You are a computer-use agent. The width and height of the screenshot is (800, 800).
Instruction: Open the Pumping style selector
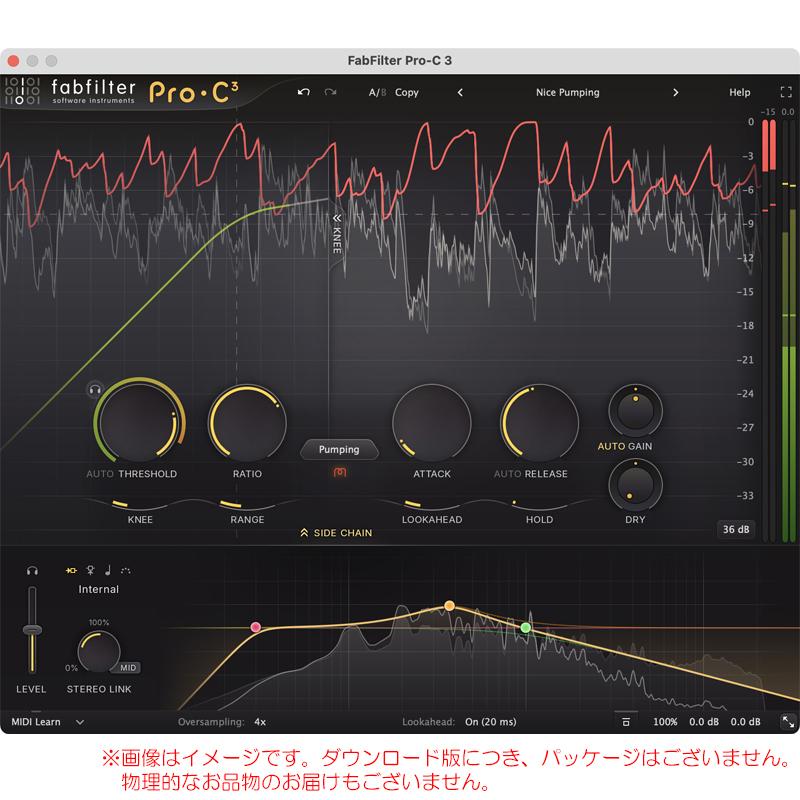click(339, 450)
